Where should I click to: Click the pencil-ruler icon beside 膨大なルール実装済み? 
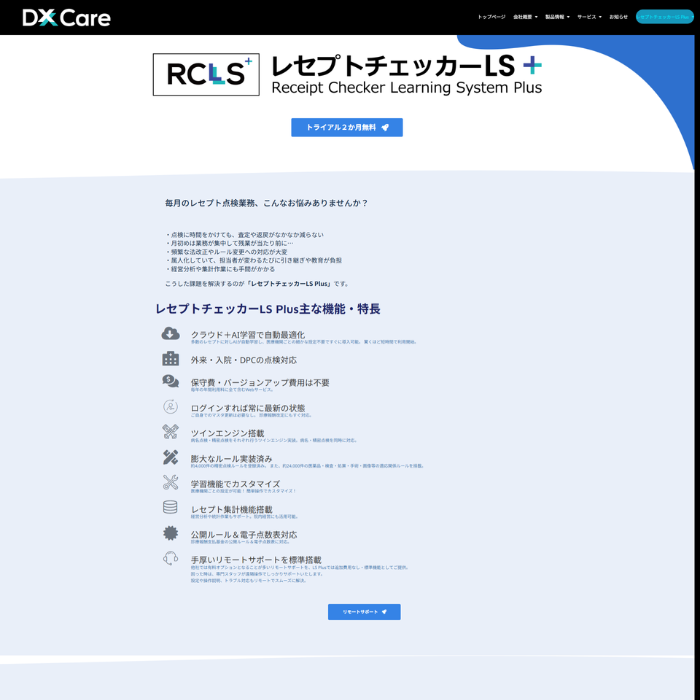[171, 457]
